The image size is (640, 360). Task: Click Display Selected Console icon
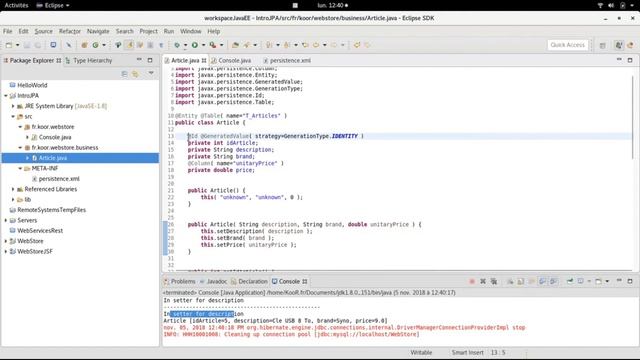[581, 281]
